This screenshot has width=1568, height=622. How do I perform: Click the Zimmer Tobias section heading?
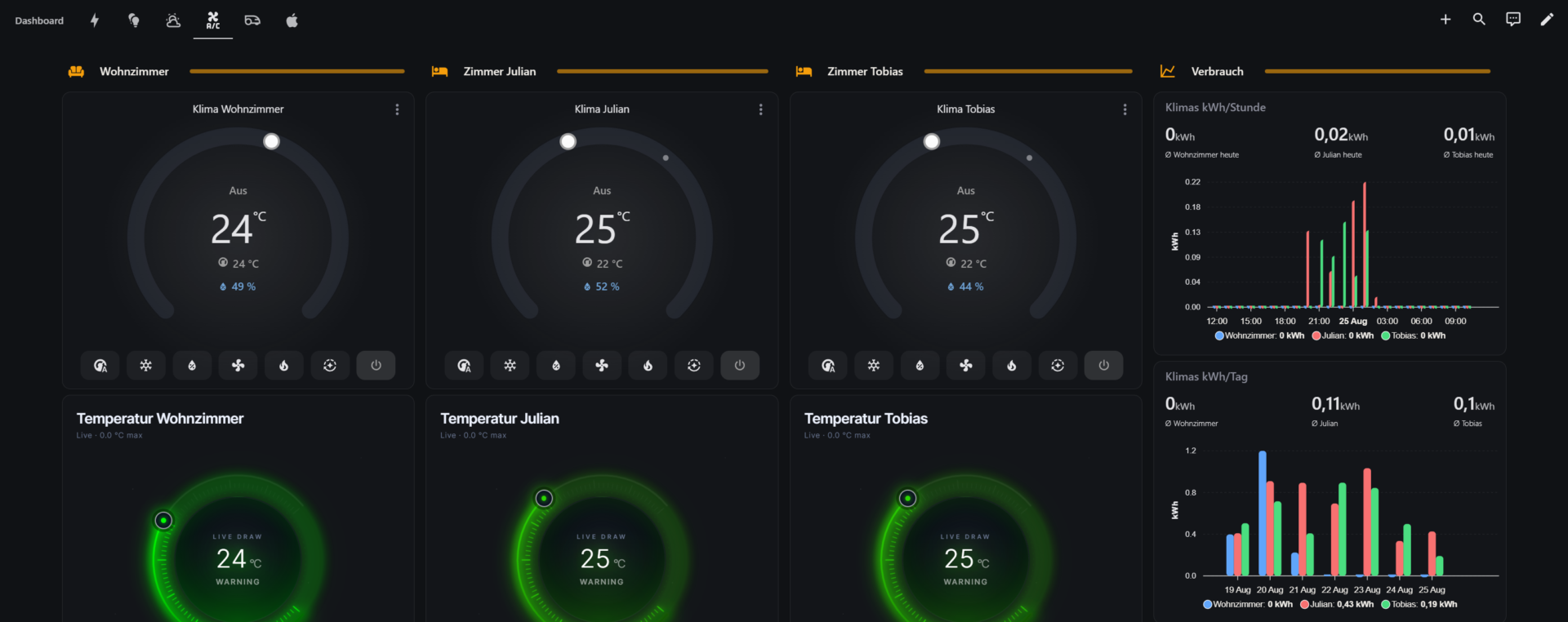[x=865, y=72]
